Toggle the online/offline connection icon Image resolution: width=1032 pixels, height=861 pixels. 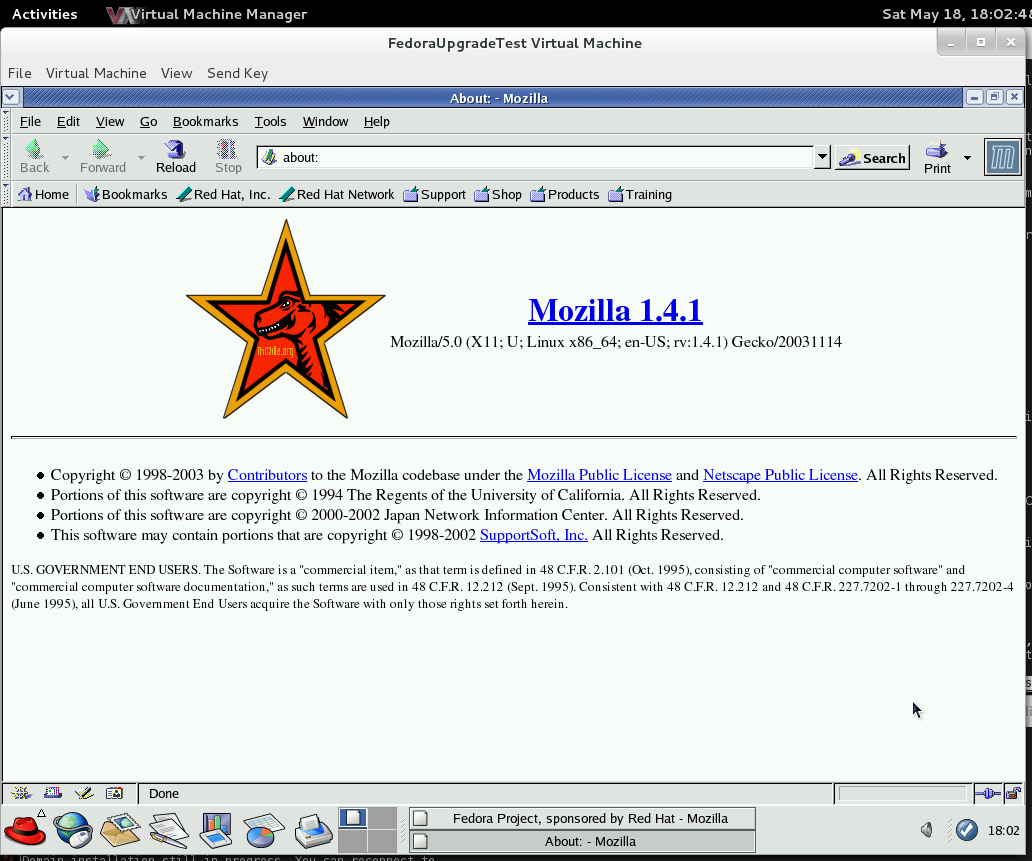tap(988, 793)
